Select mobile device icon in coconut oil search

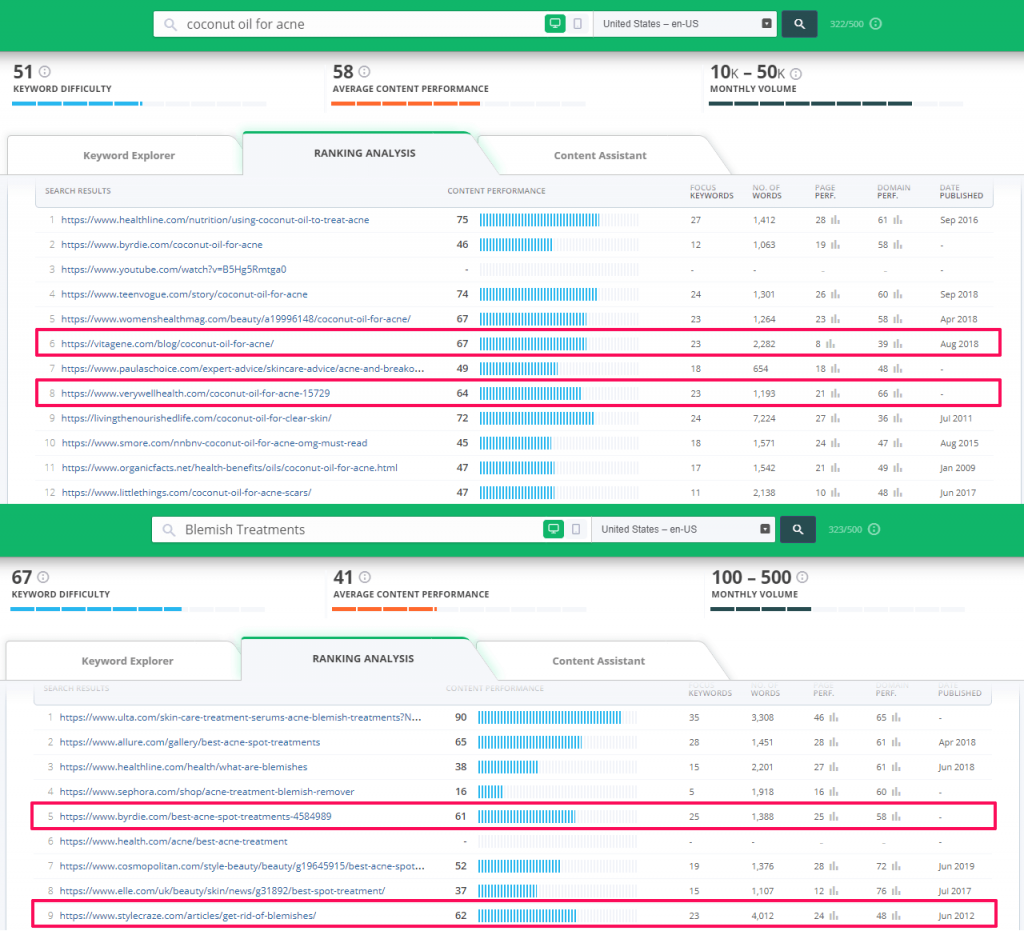pos(577,24)
